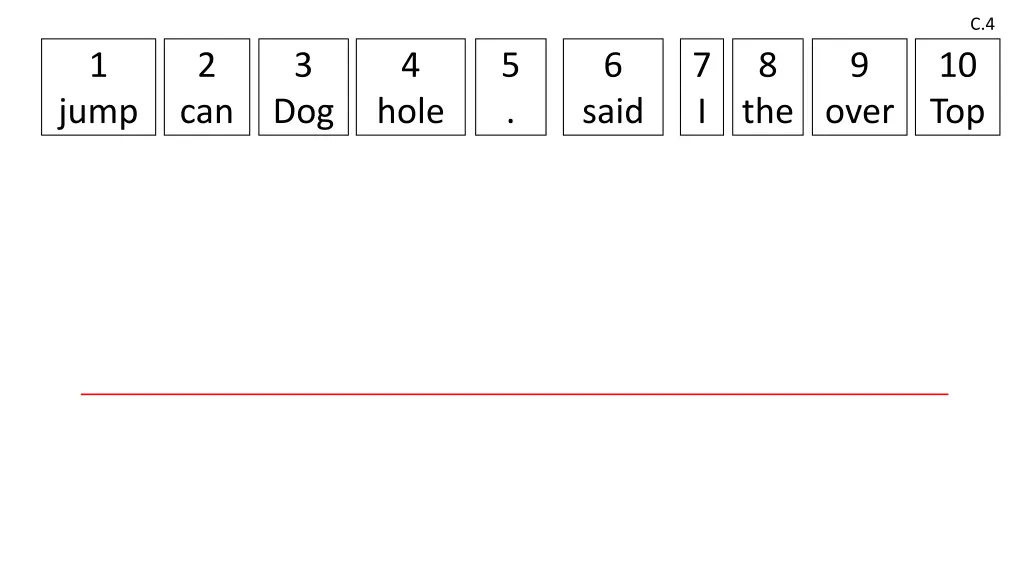Click number 6 above 'said'

(x=612, y=66)
